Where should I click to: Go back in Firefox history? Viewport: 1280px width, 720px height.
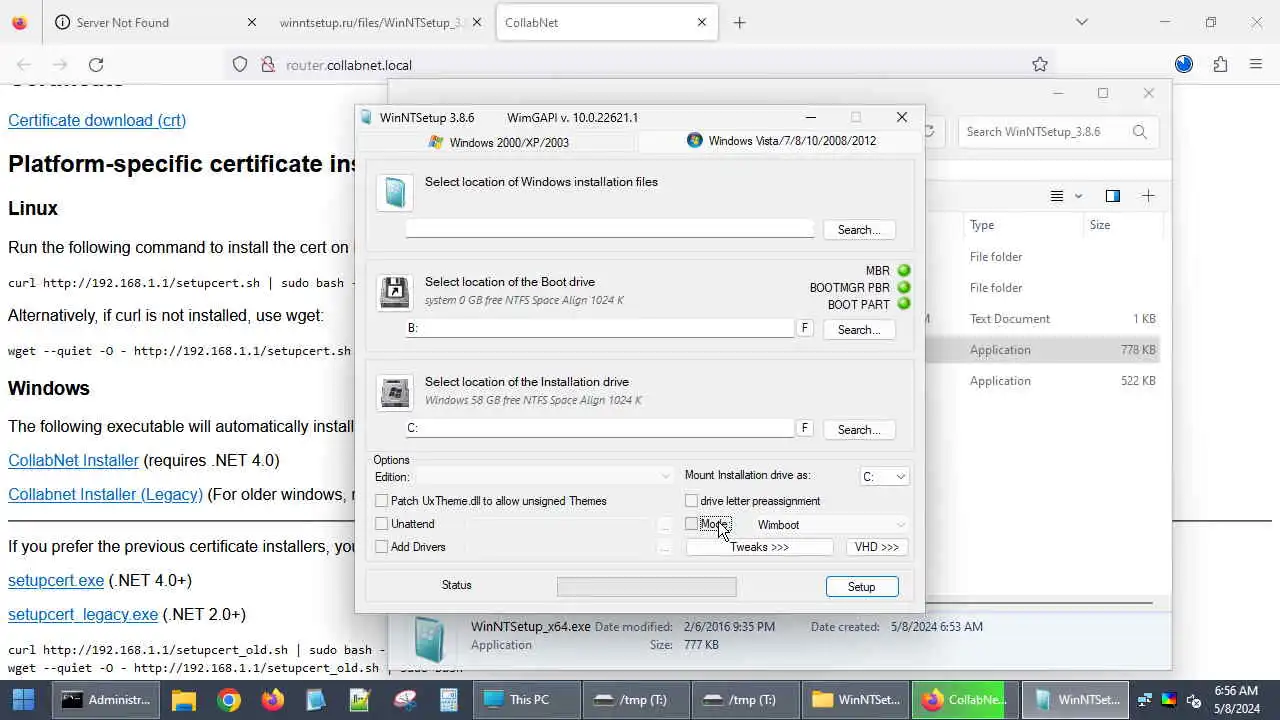24,65
